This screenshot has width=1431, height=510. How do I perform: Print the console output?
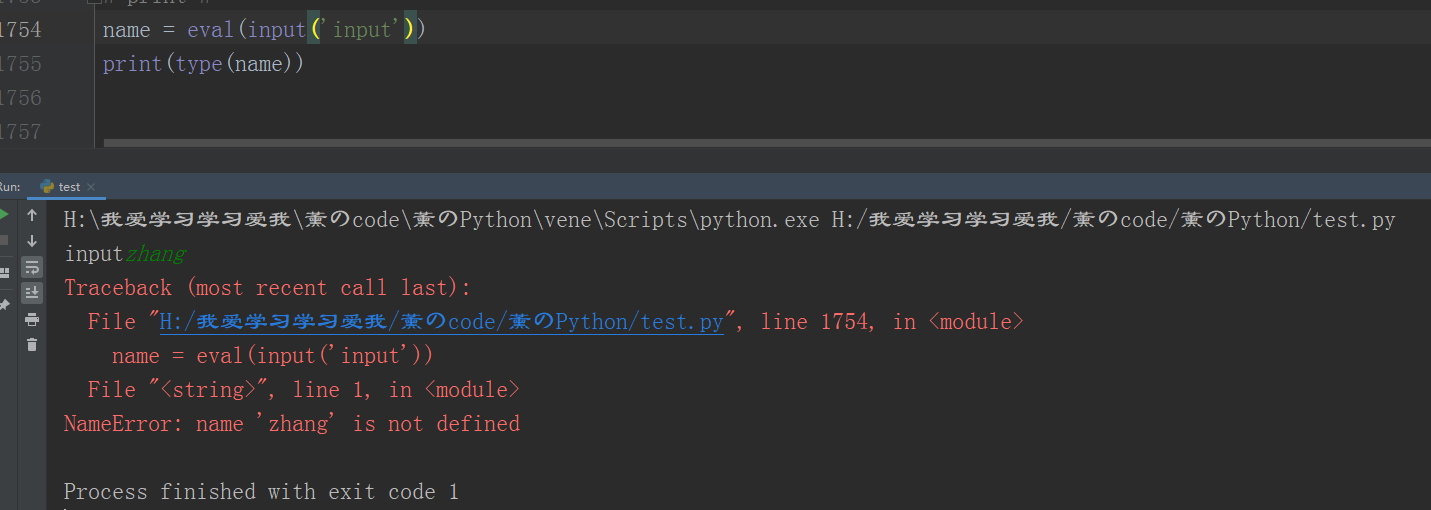click(x=32, y=319)
